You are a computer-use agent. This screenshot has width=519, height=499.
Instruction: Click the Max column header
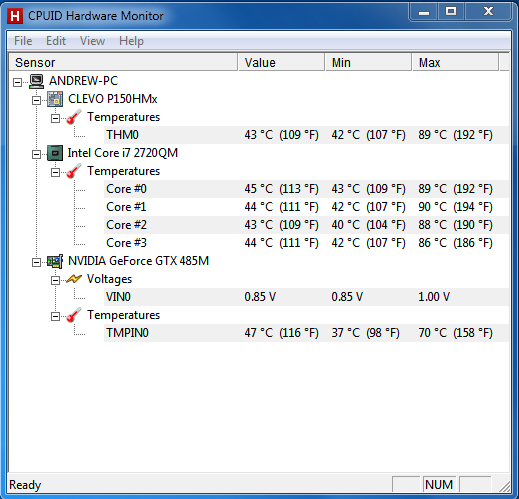[455, 62]
